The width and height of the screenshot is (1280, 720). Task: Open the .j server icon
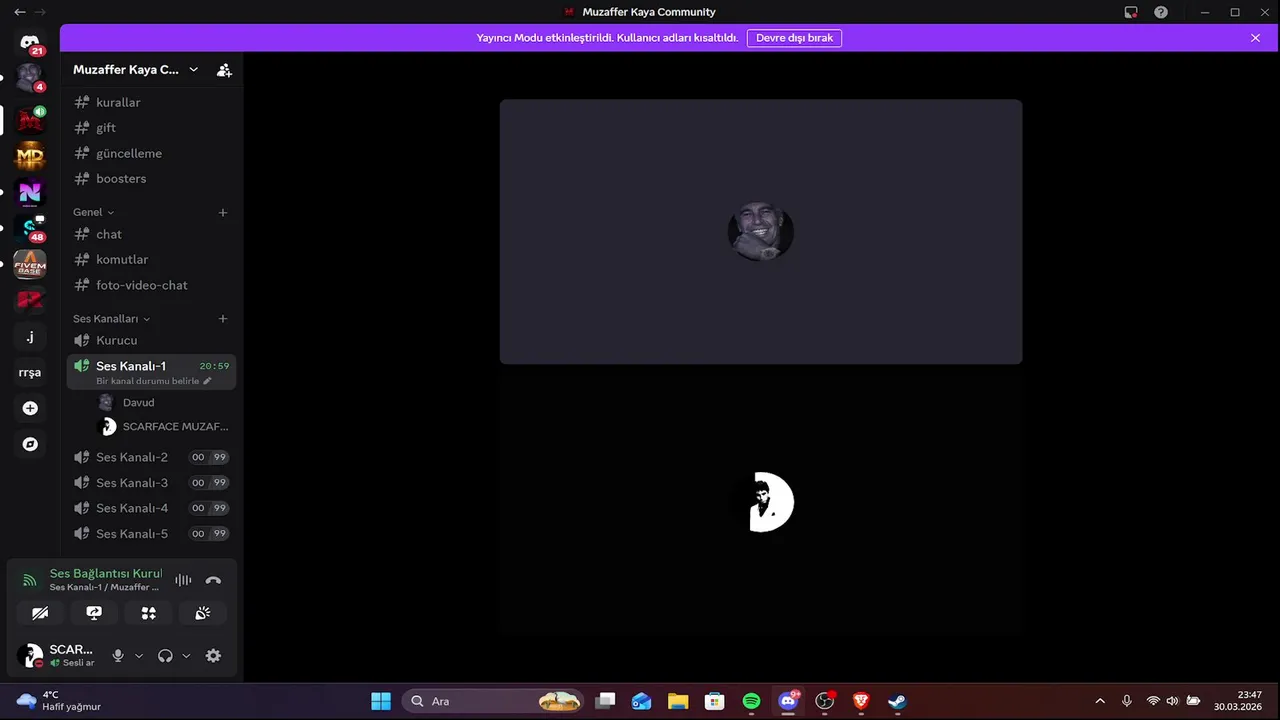30,337
